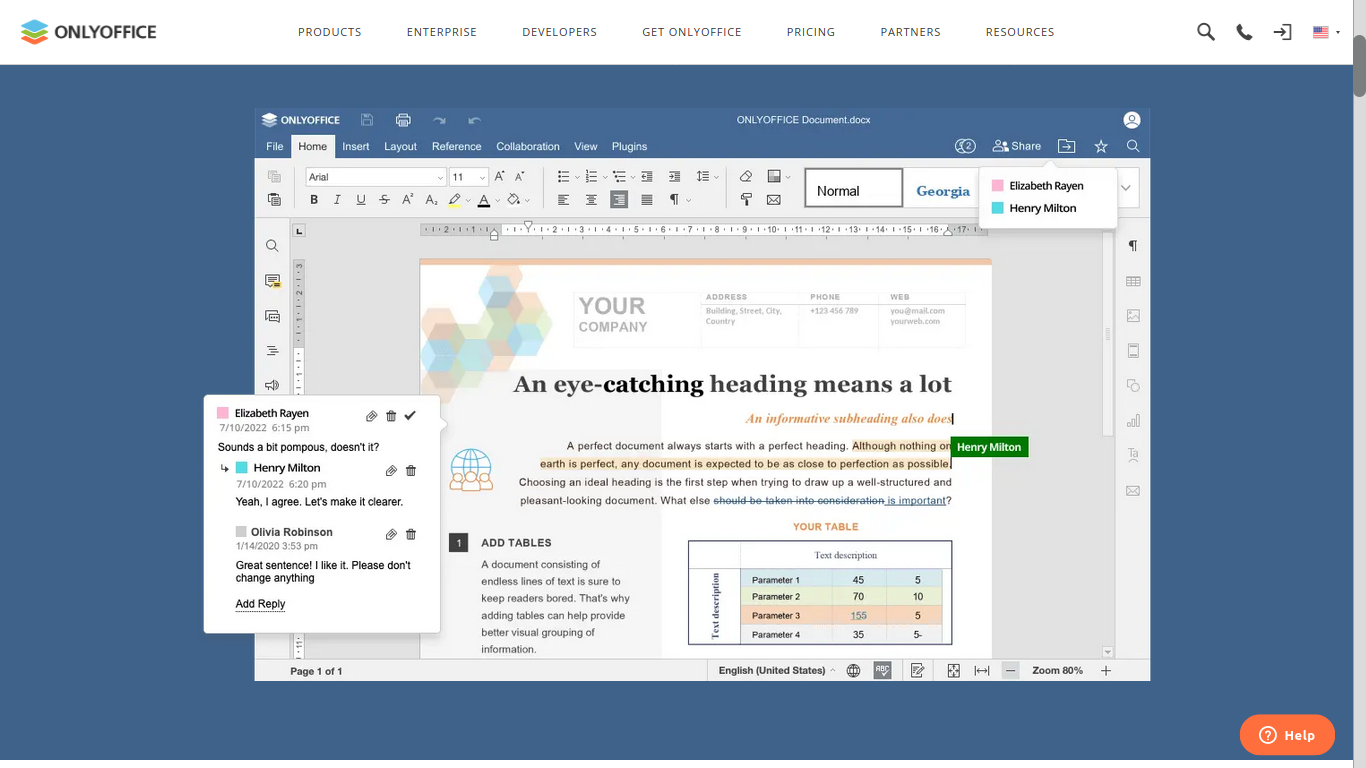Center align the paragraph text

[x=591, y=200]
